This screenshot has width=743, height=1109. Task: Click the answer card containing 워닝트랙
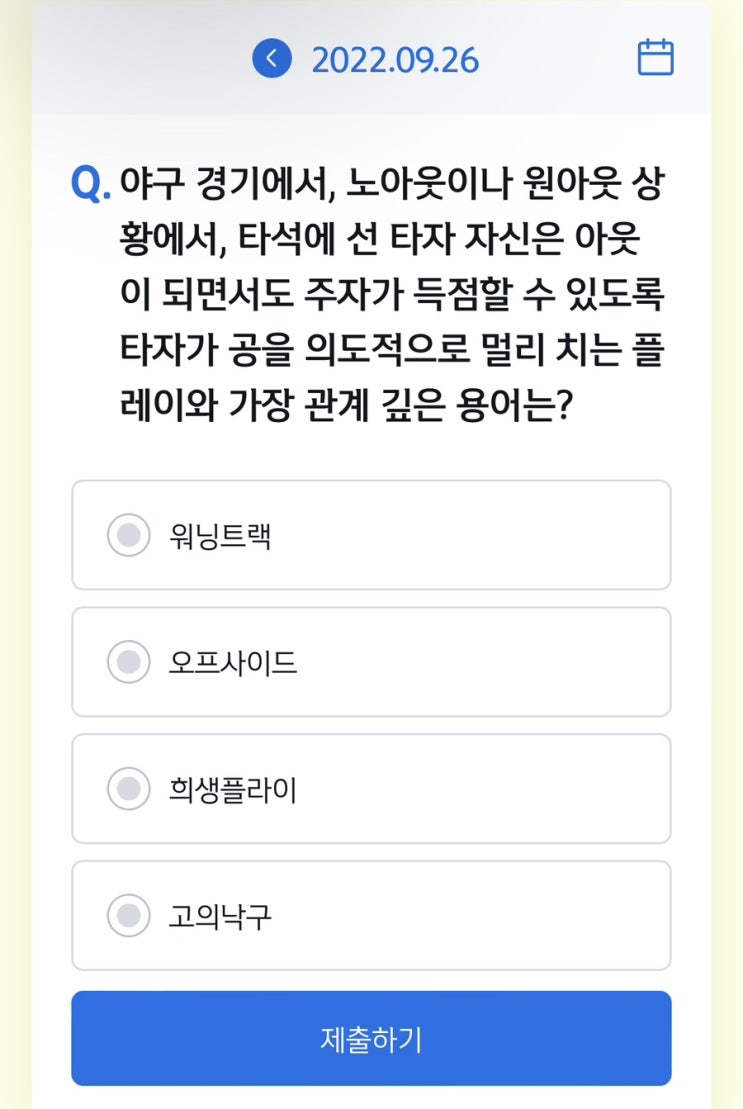coord(470,536)
